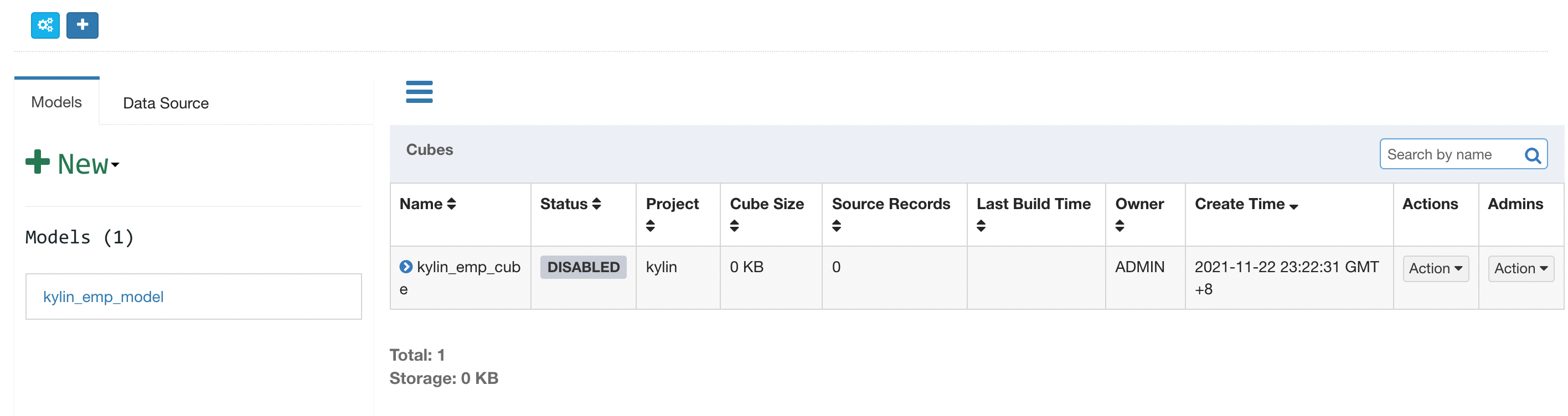
Task: Click the gears manage project icon
Action: tap(45, 25)
